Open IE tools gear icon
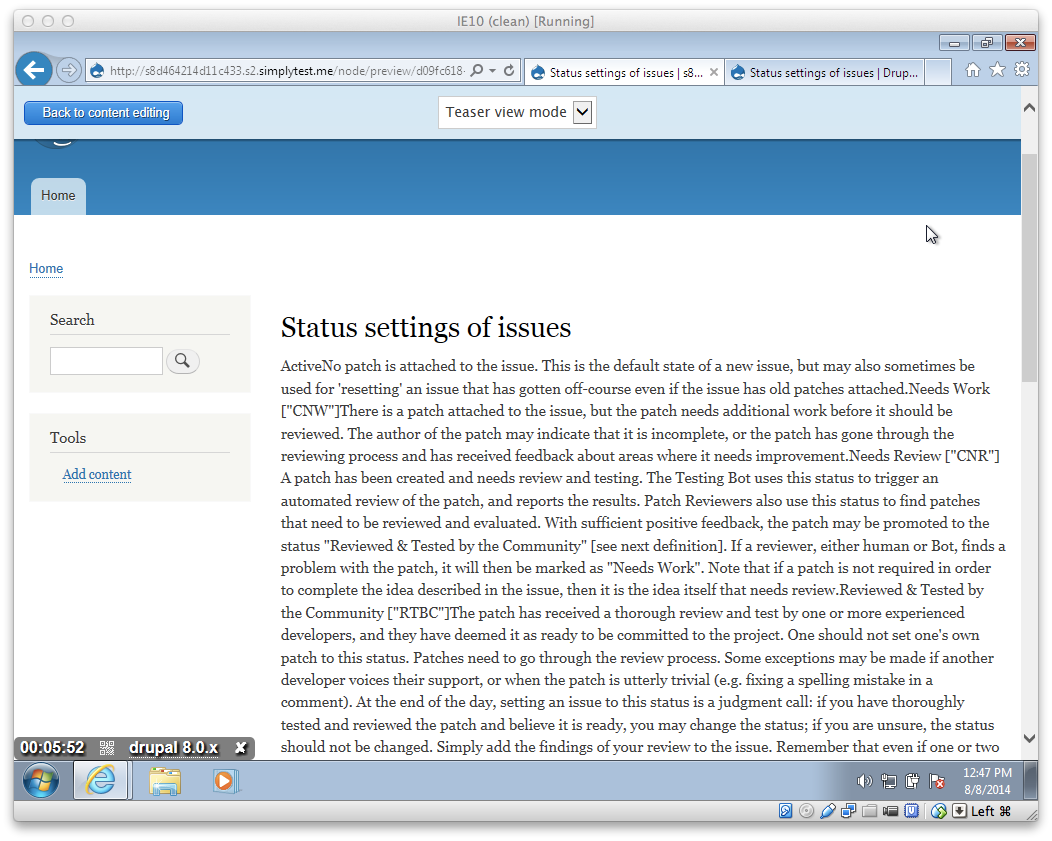This screenshot has height=841, width=1052. [x=1022, y=70]
